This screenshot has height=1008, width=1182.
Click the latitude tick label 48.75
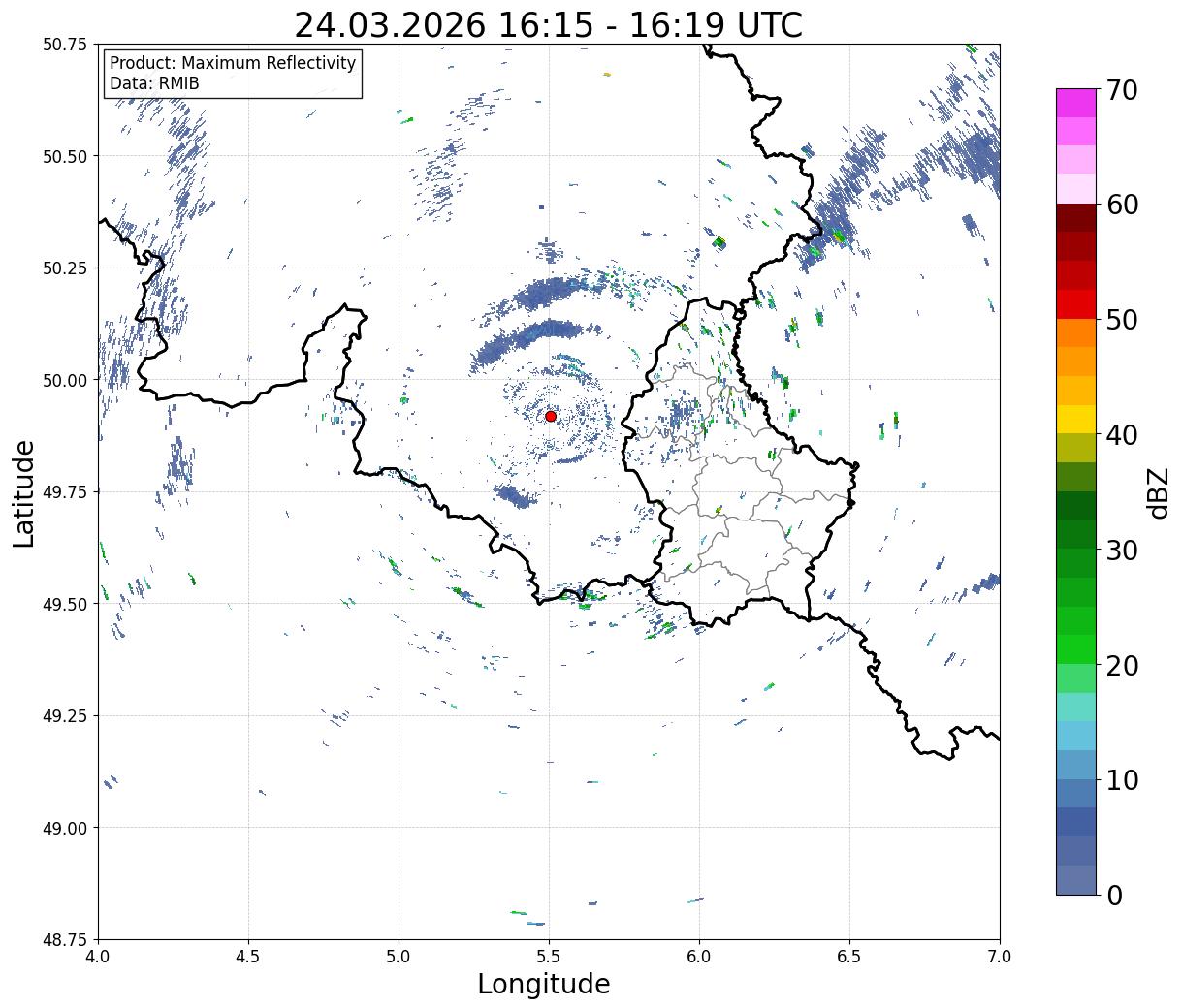coord(64,940)
